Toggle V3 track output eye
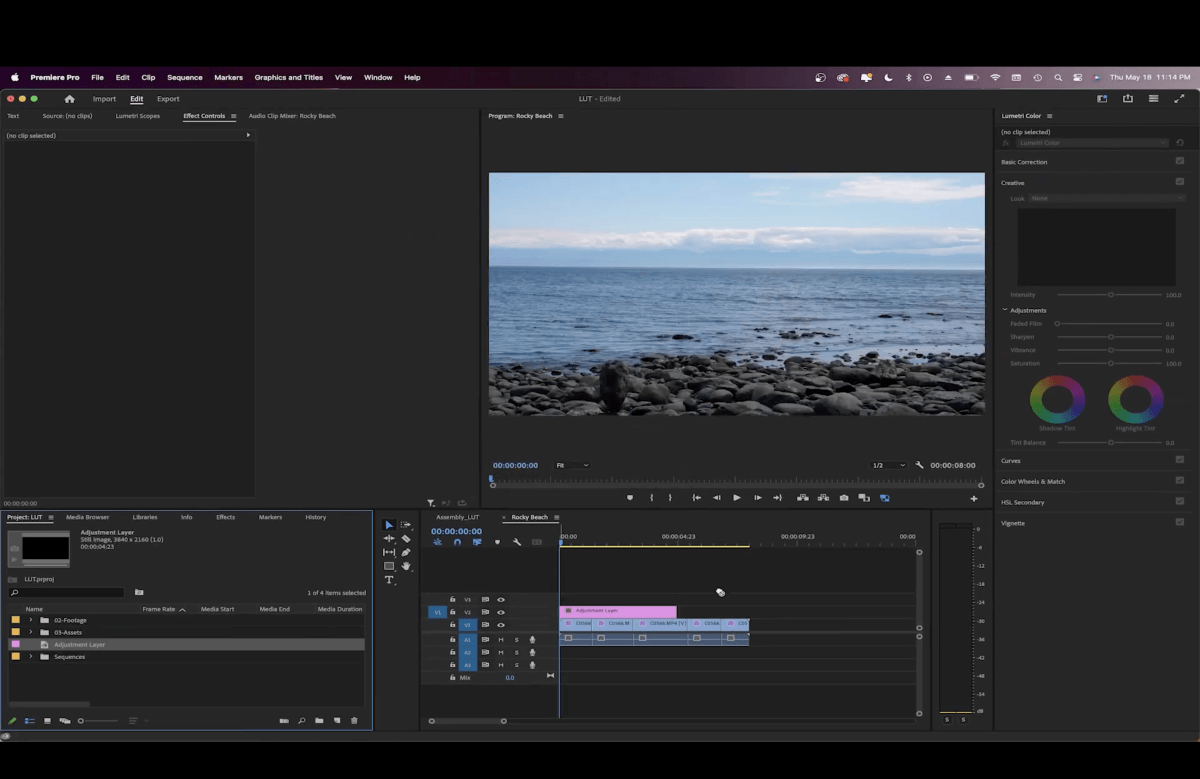The image size is (1200, 779). tap(501, 600)
